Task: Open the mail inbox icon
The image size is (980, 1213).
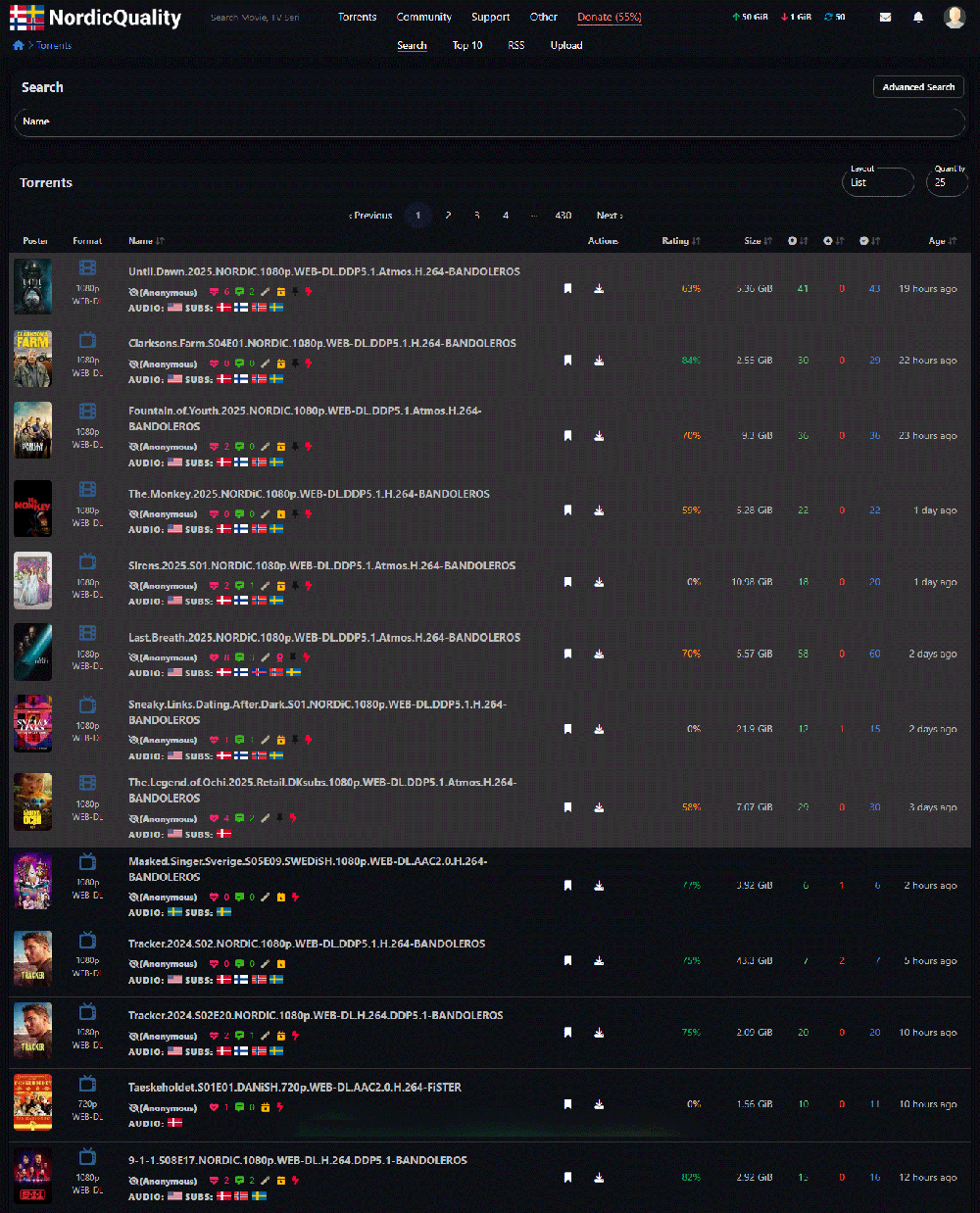Action: (885, 17)
